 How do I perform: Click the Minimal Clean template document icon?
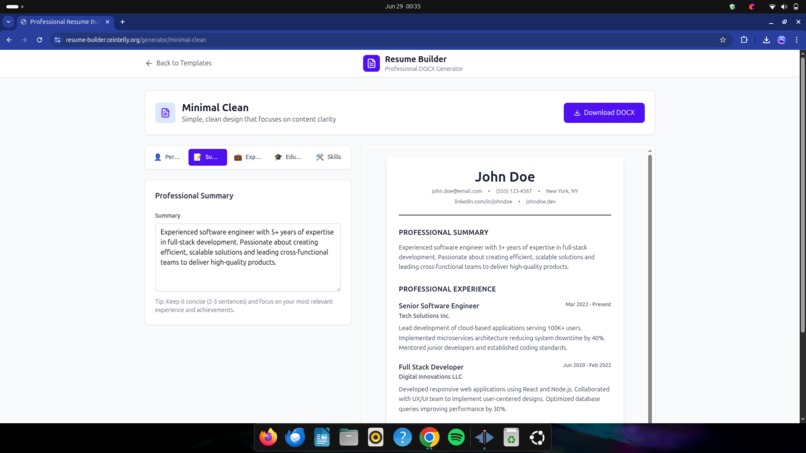point(165,113)
